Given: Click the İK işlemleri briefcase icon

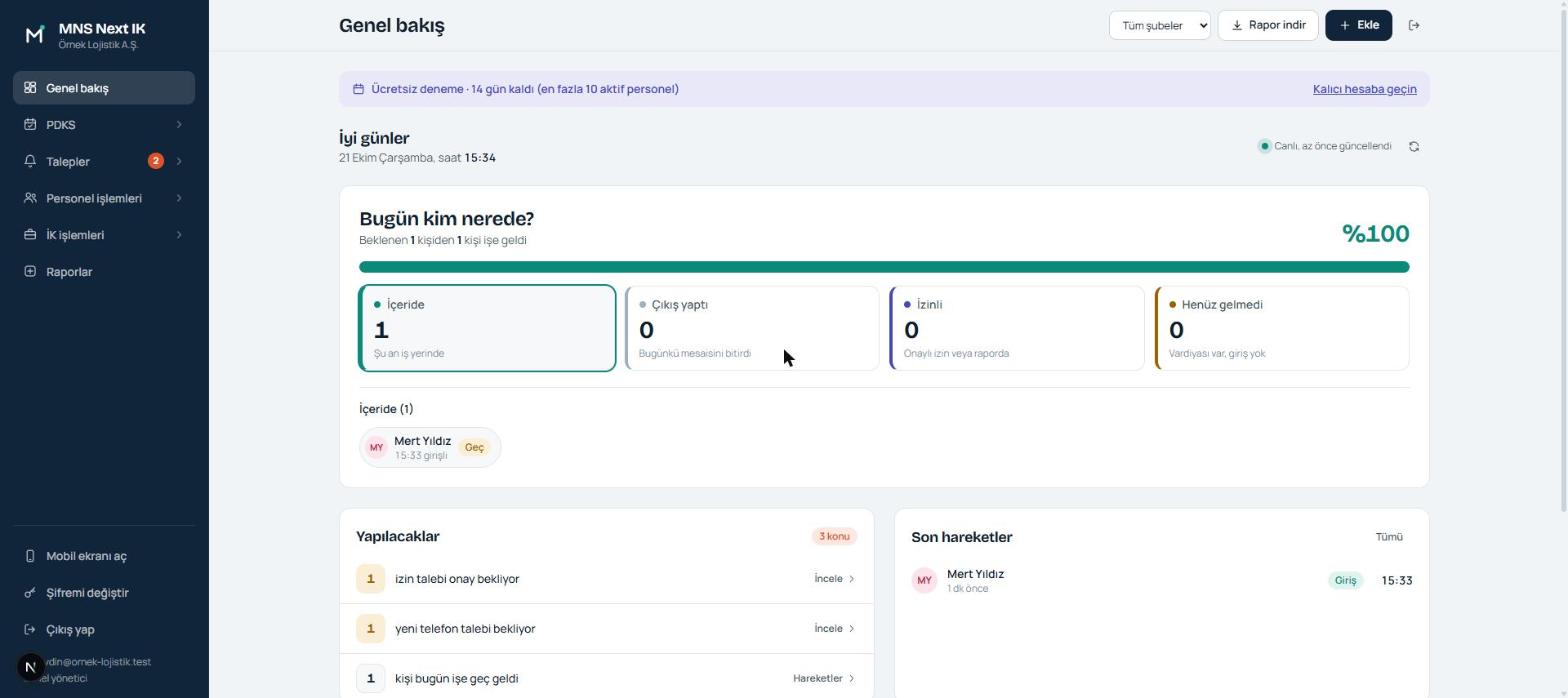Looking at the screenshot, I should [x=30, y=235].
